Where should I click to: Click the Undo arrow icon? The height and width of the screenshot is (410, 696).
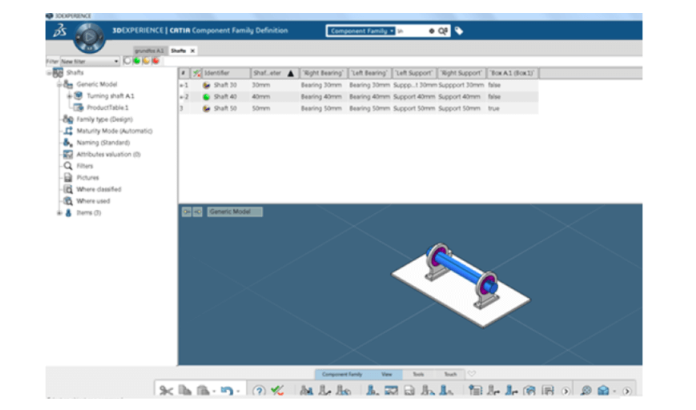(227, 390)
